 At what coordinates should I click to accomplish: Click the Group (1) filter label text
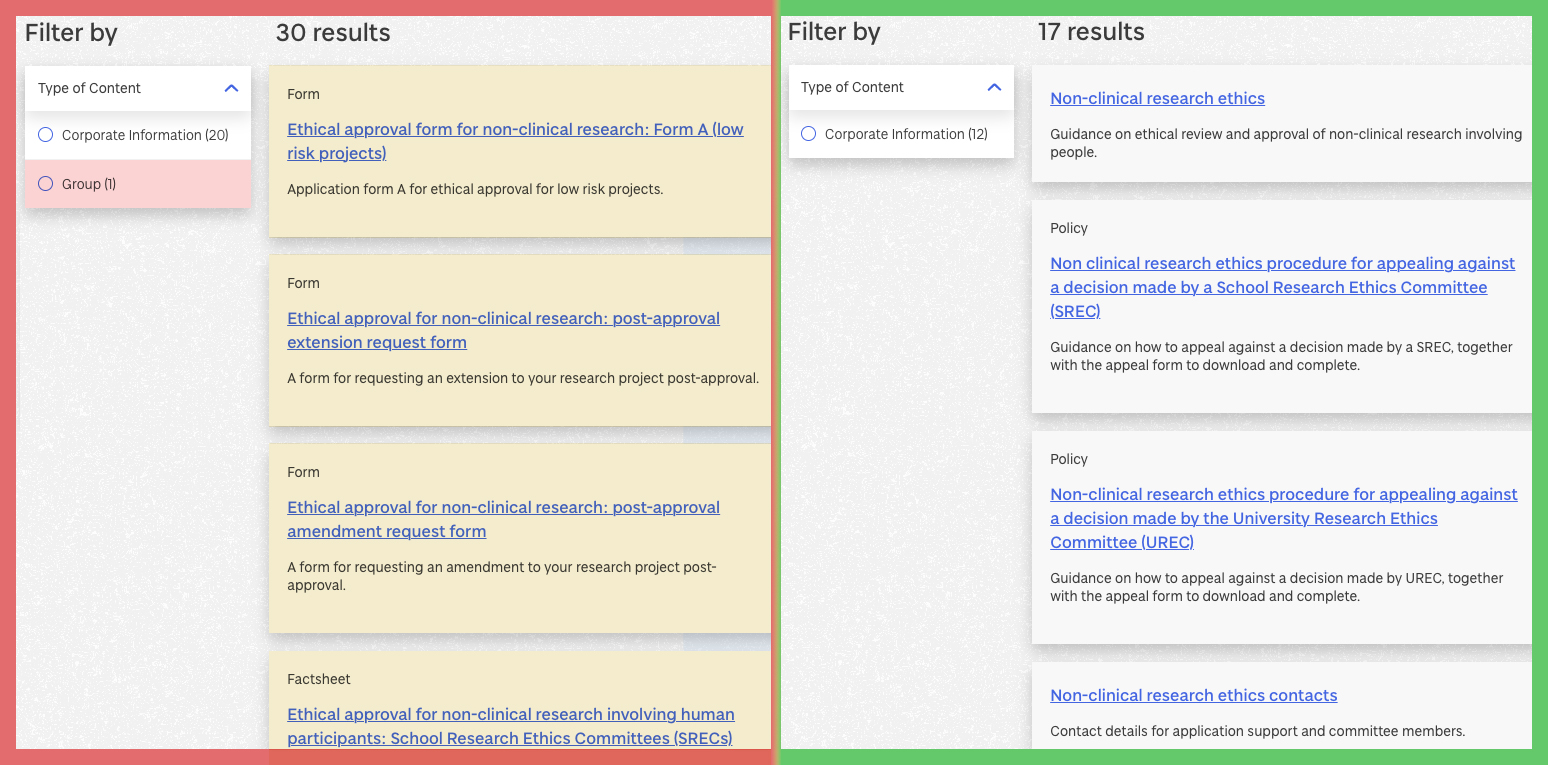coord(89,184)
